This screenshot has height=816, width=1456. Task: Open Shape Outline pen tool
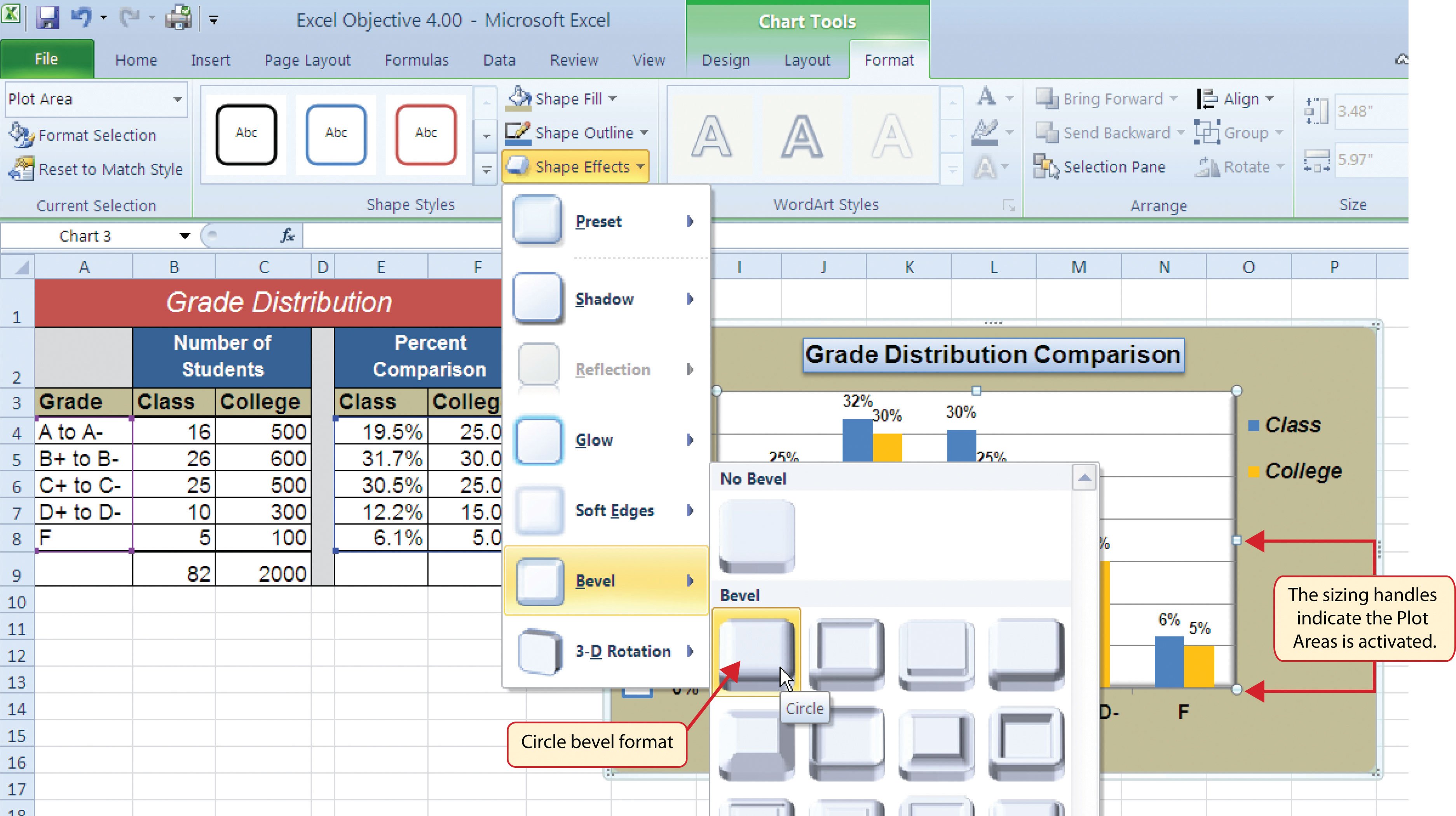[517, 132]
